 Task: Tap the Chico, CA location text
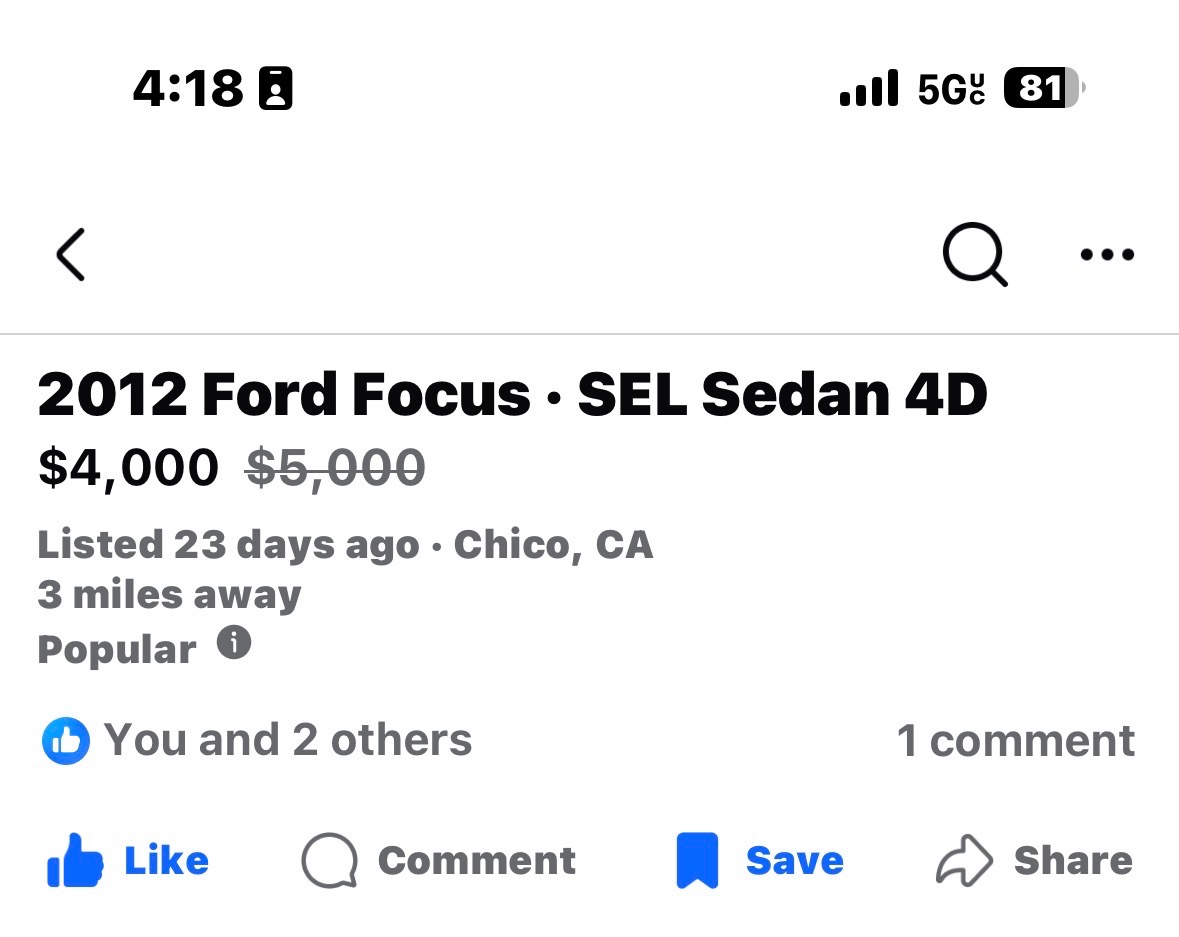(x=553, y=545)
